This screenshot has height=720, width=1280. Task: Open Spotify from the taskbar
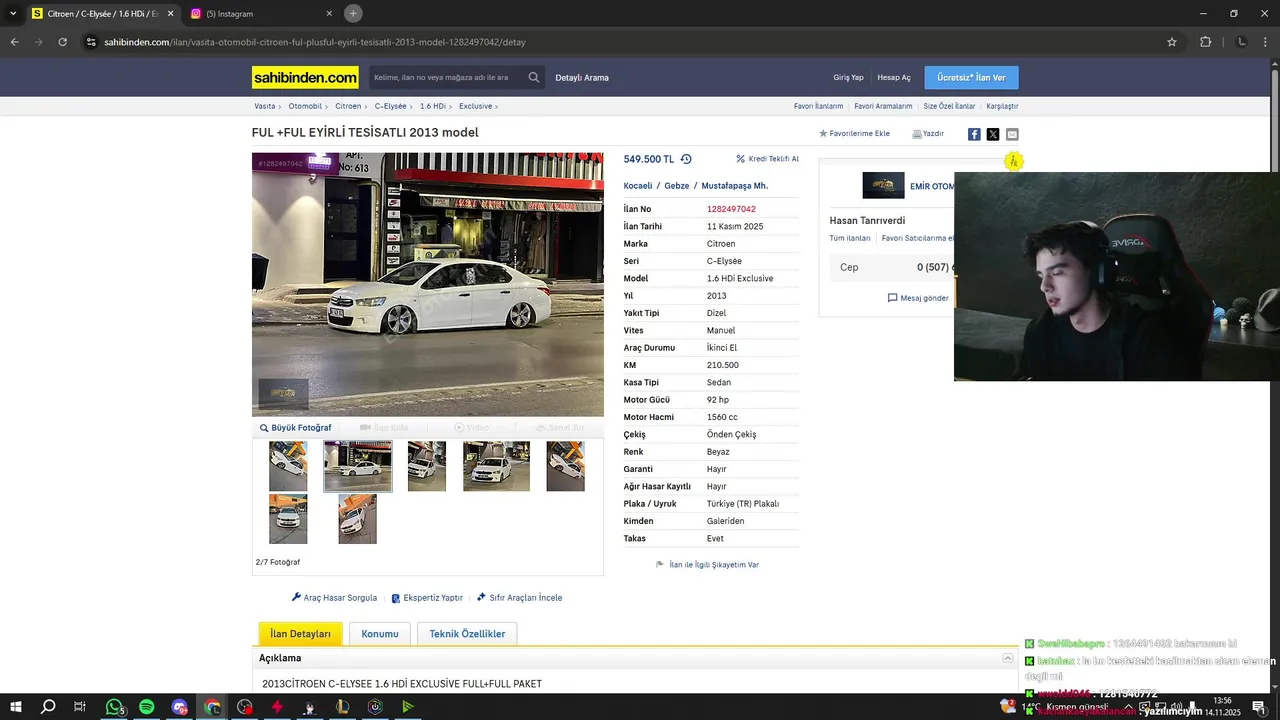pos(147,707)
